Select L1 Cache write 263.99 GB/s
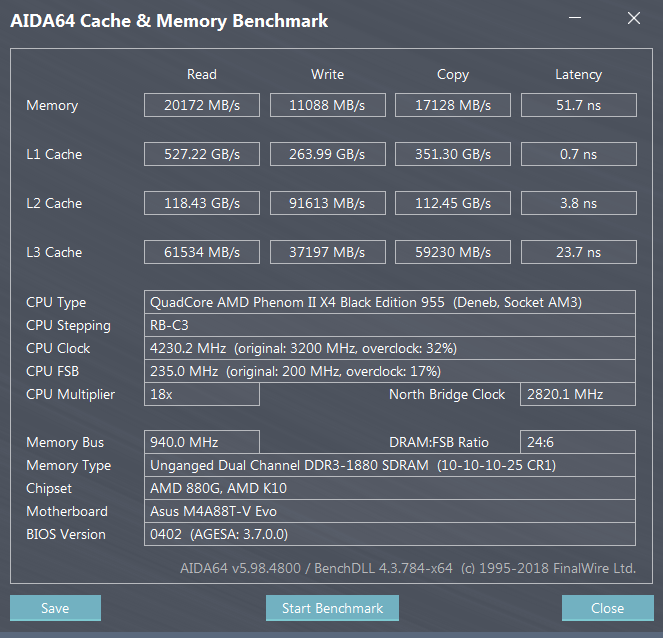 tap(328, 154)
